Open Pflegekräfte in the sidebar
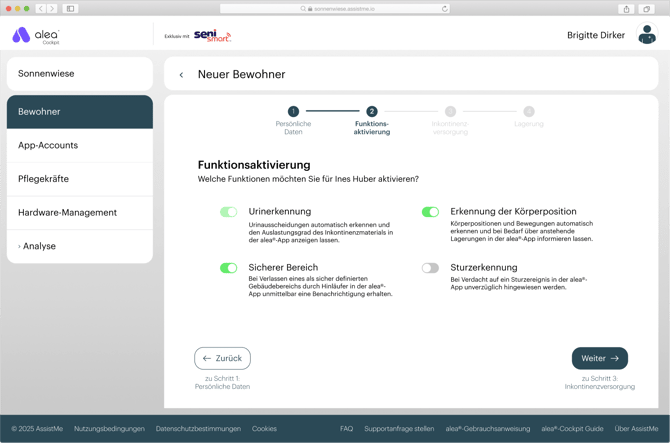The image size is (670, 443). pyautogui.click(x=43, y=179)
